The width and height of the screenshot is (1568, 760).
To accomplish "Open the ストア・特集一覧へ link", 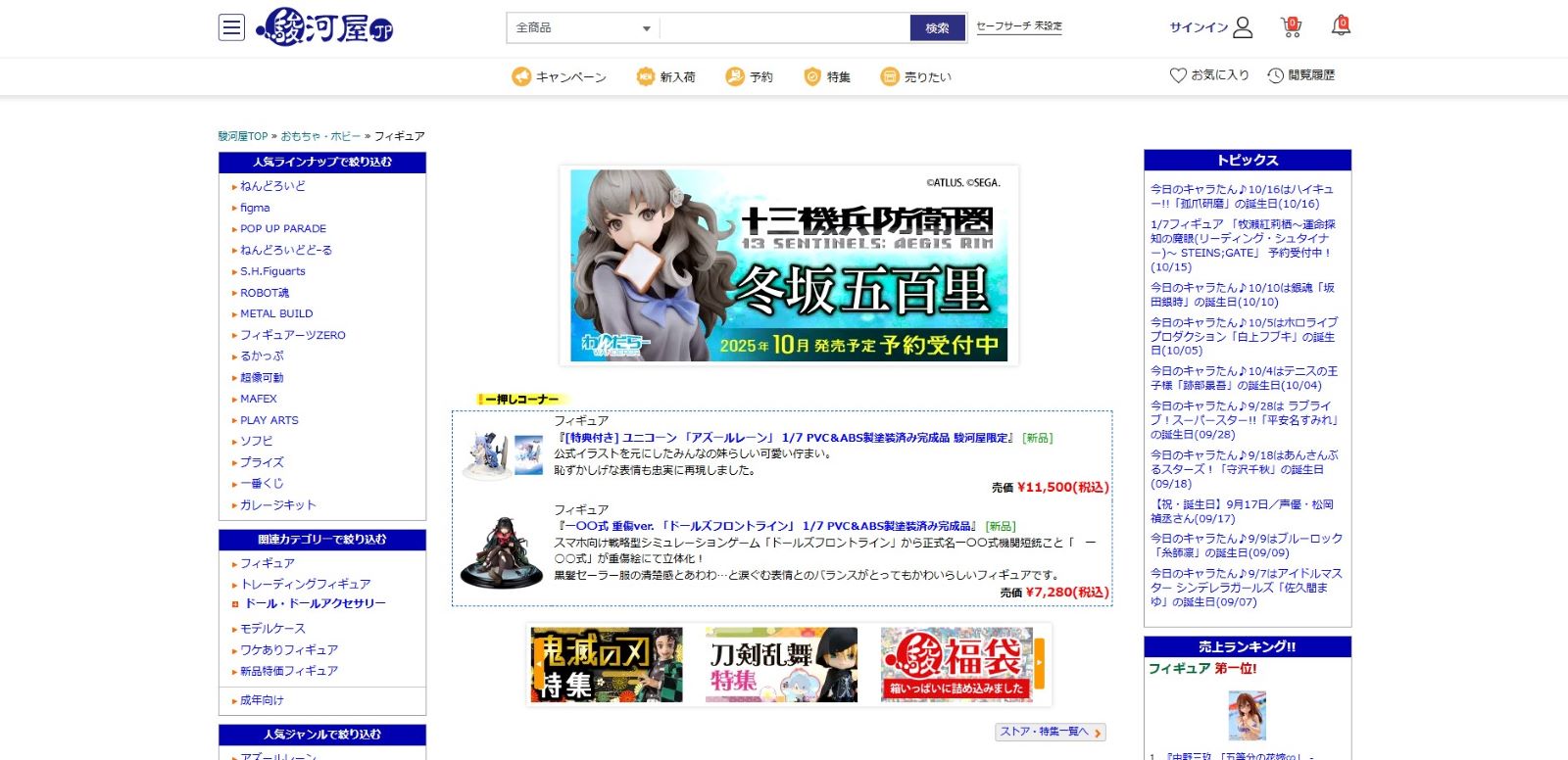I will (1050, 732).
